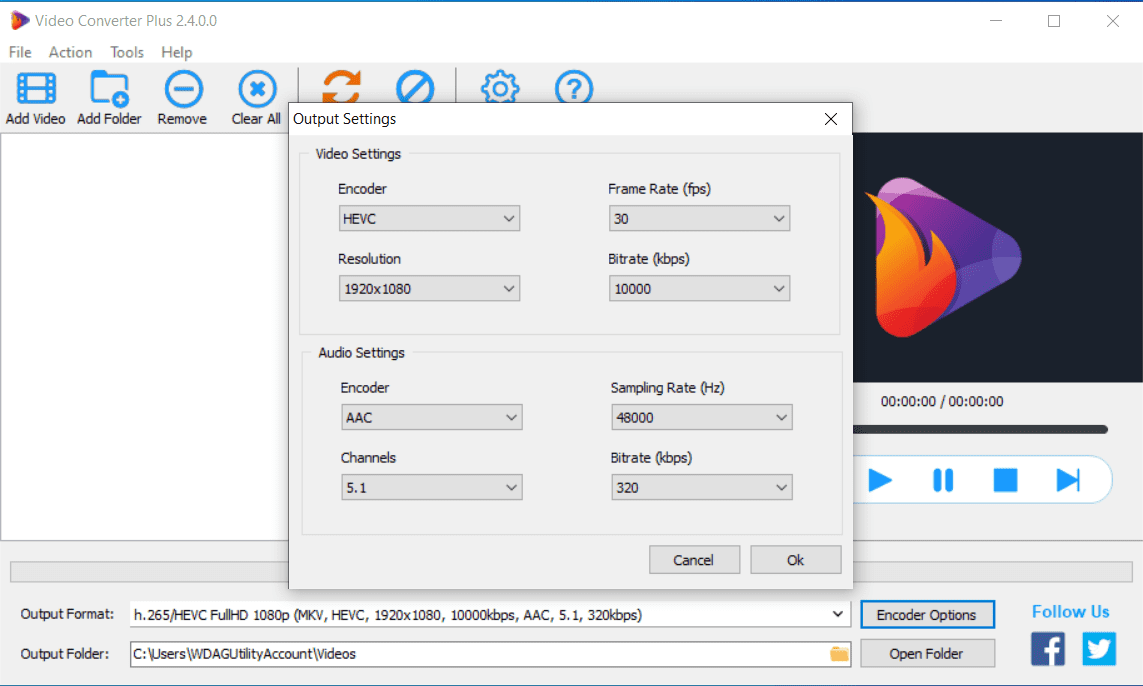This screenshot has width=1143, height=686.
Task: Click the Open Folder button
Action: click(x=927, y=654)
